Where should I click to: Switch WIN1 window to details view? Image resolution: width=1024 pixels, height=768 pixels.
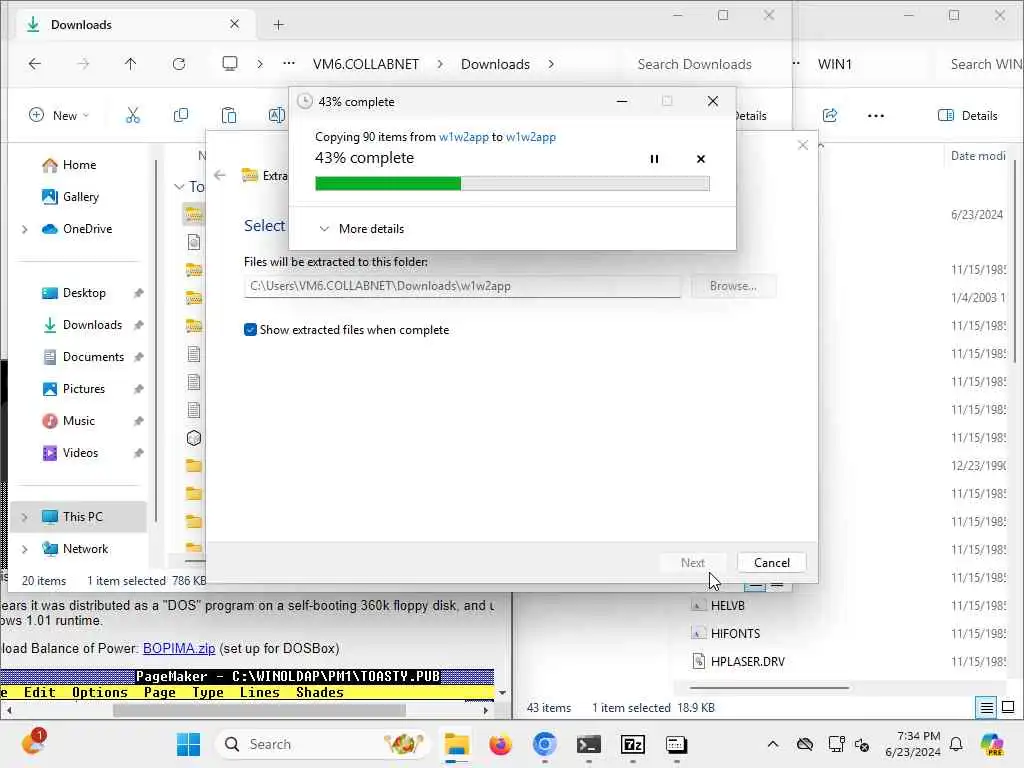(986, 707)
